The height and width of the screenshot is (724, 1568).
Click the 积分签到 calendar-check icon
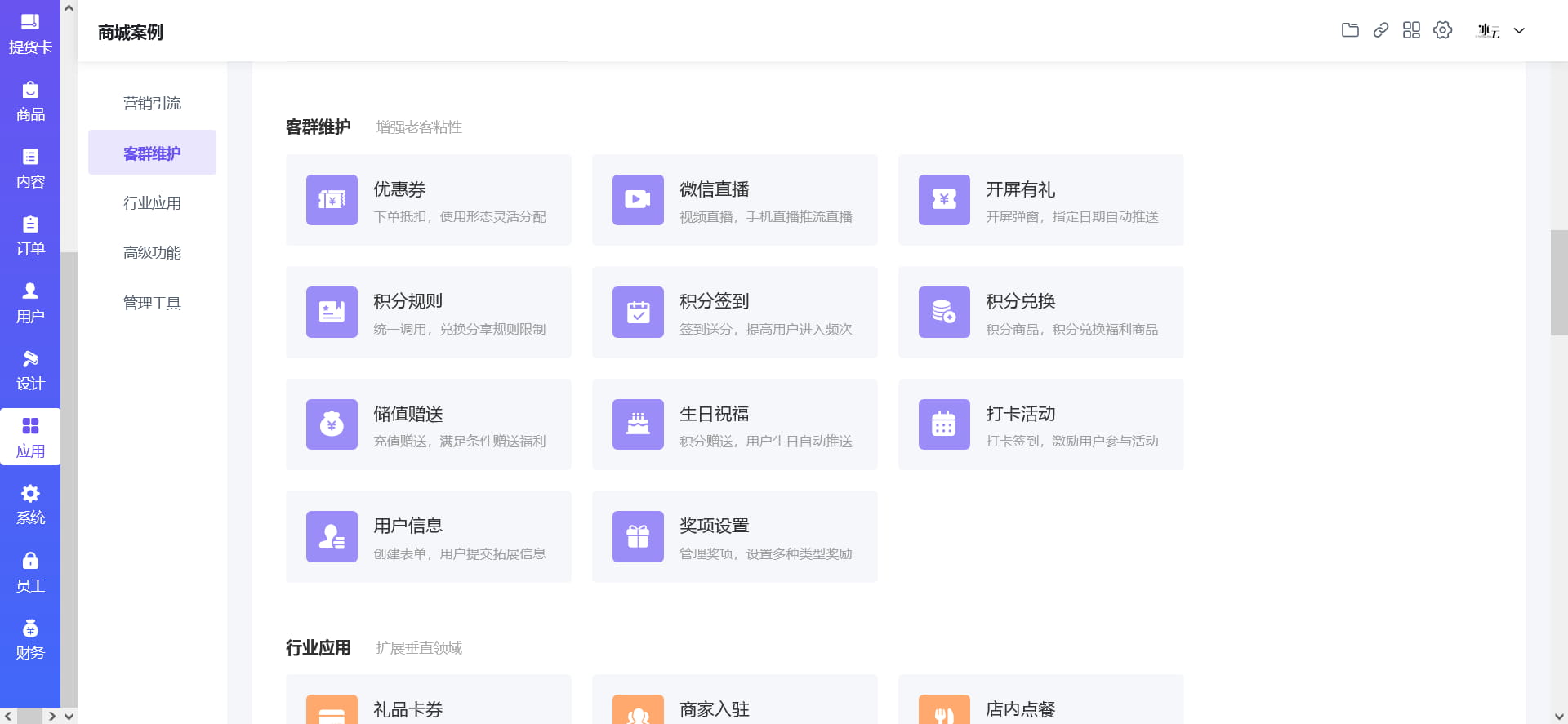pos(638,312)
